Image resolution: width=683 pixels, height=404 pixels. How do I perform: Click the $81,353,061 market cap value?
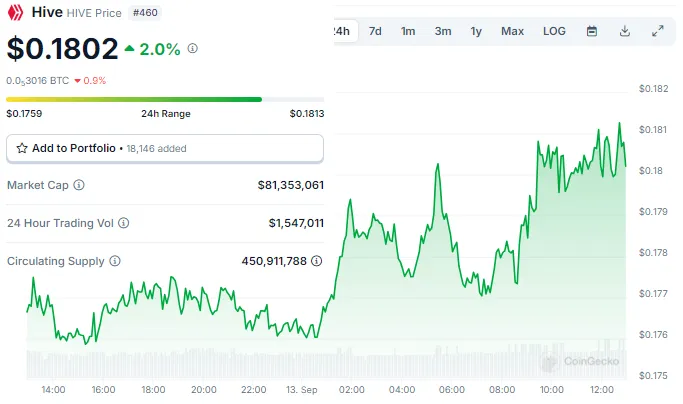(291, 185)
